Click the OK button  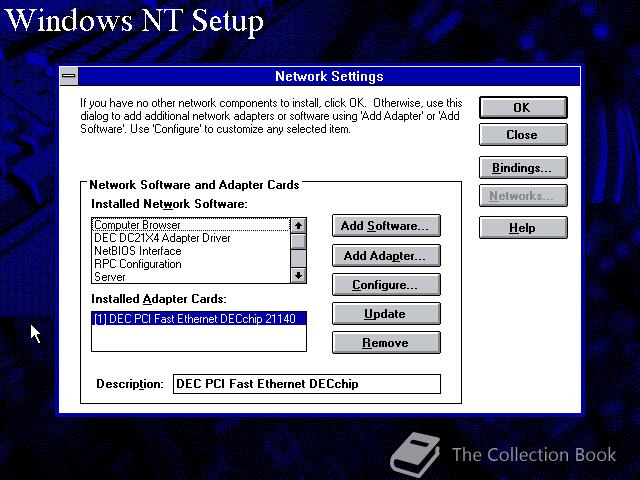523,107
